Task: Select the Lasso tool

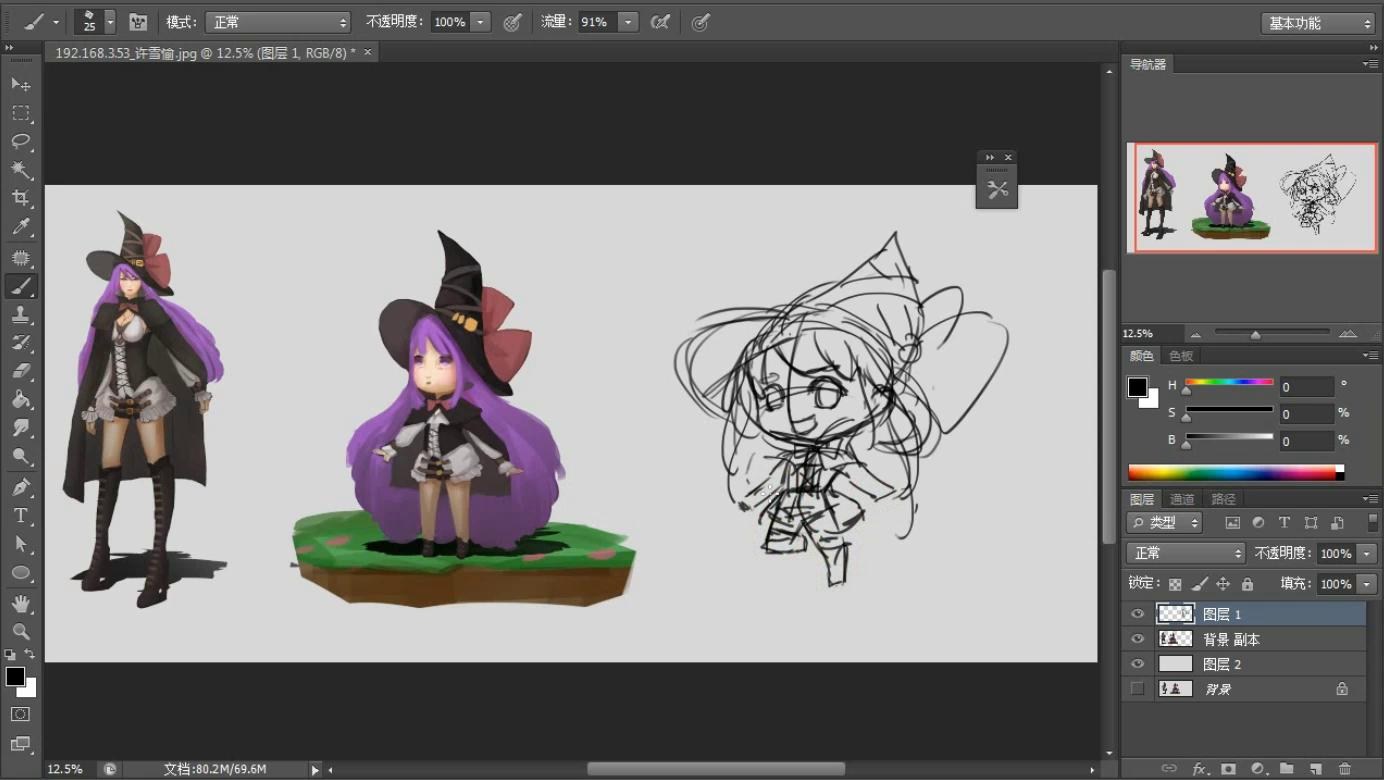Action: coord(20,141)
